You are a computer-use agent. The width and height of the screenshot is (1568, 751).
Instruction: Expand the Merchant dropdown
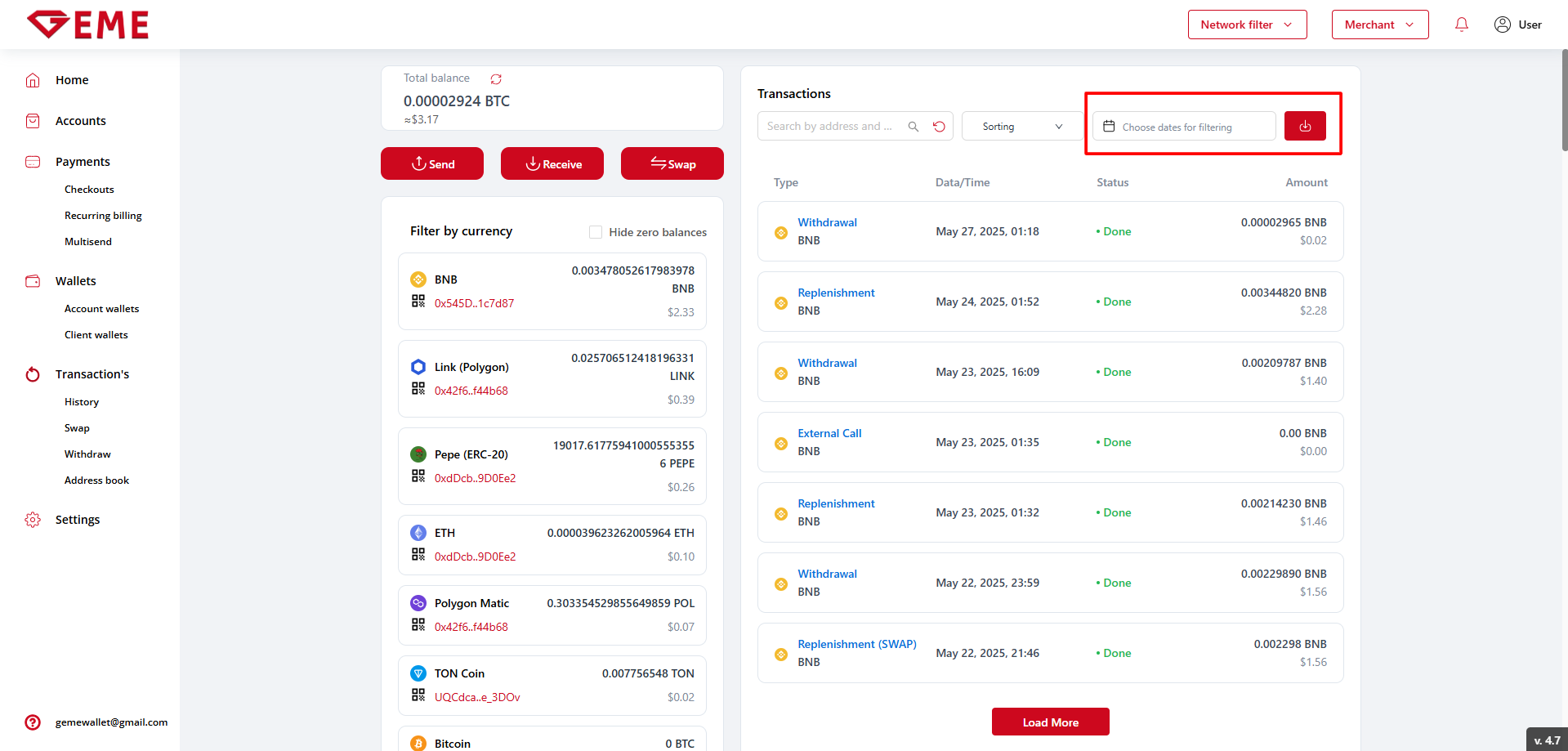point(1379,25)
